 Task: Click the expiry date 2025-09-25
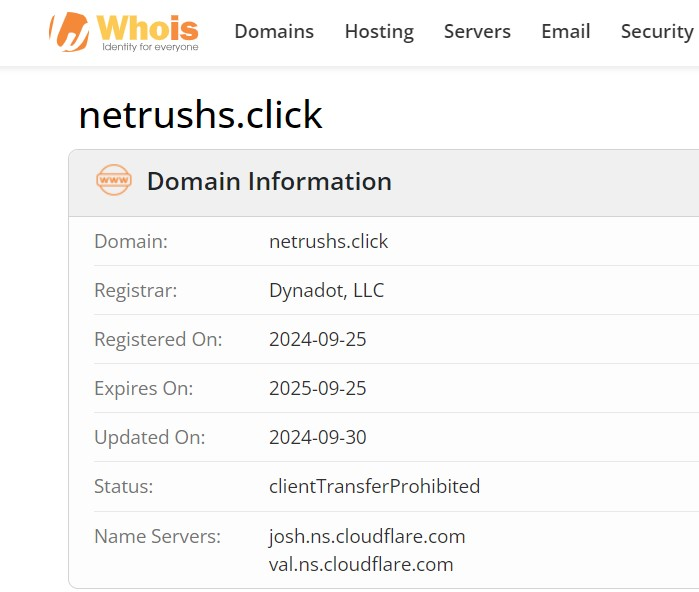[318, 388]
